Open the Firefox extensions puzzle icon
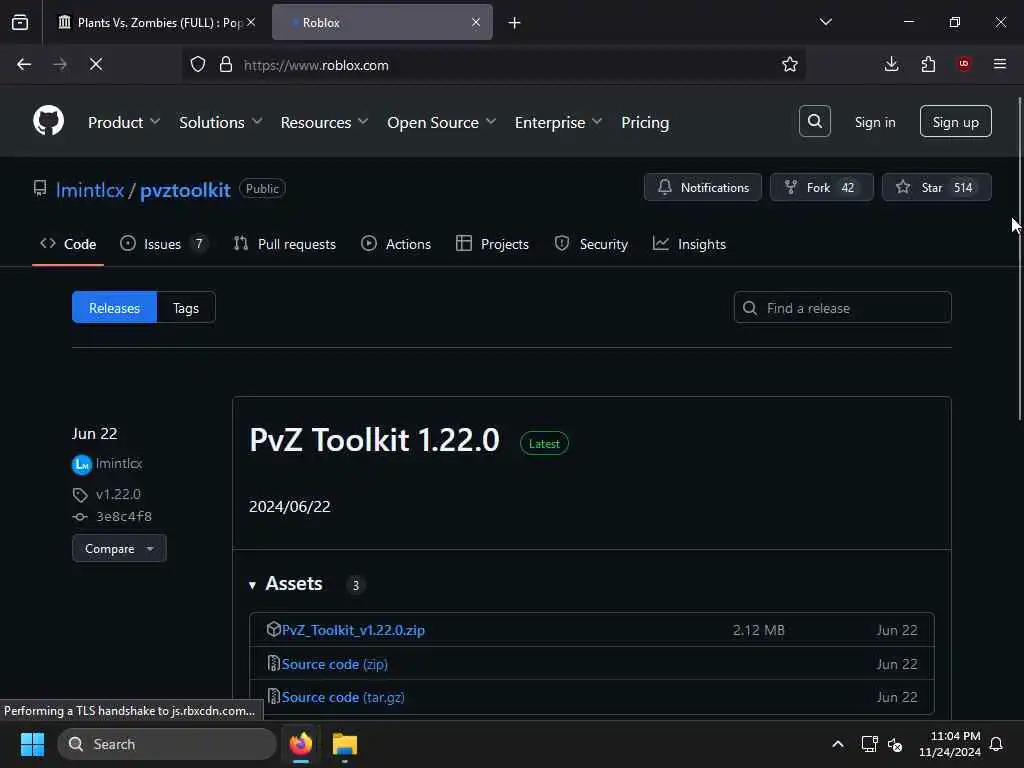 [x=928, y=64]
